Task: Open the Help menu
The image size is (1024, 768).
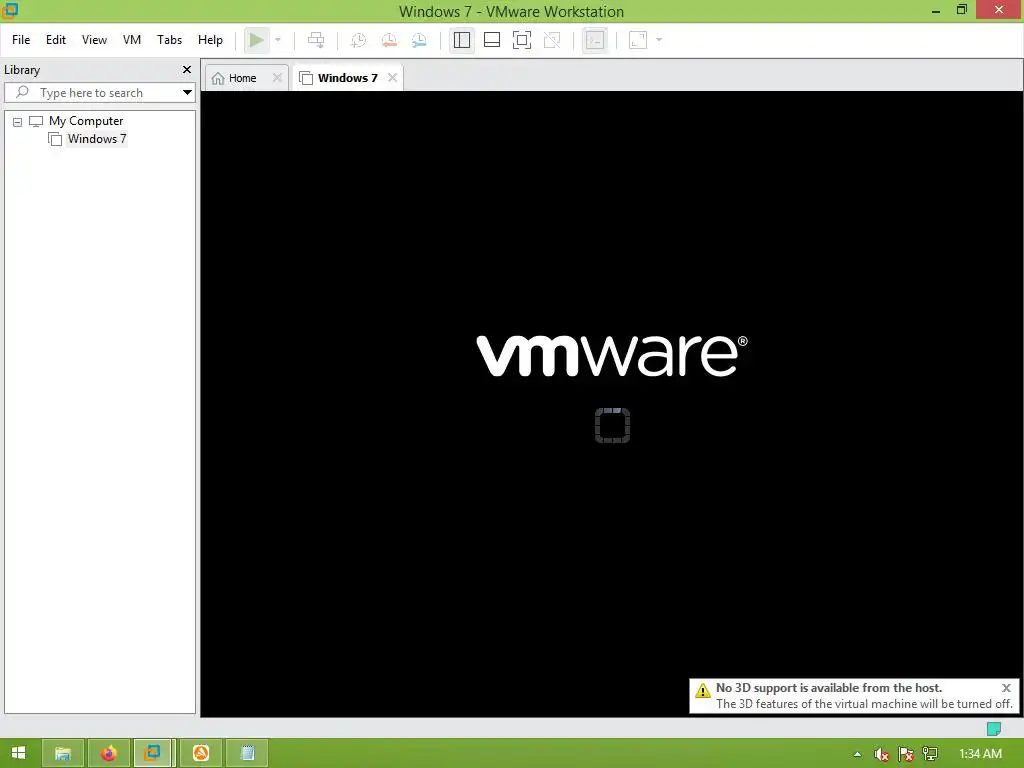Action: coord(210,40)
